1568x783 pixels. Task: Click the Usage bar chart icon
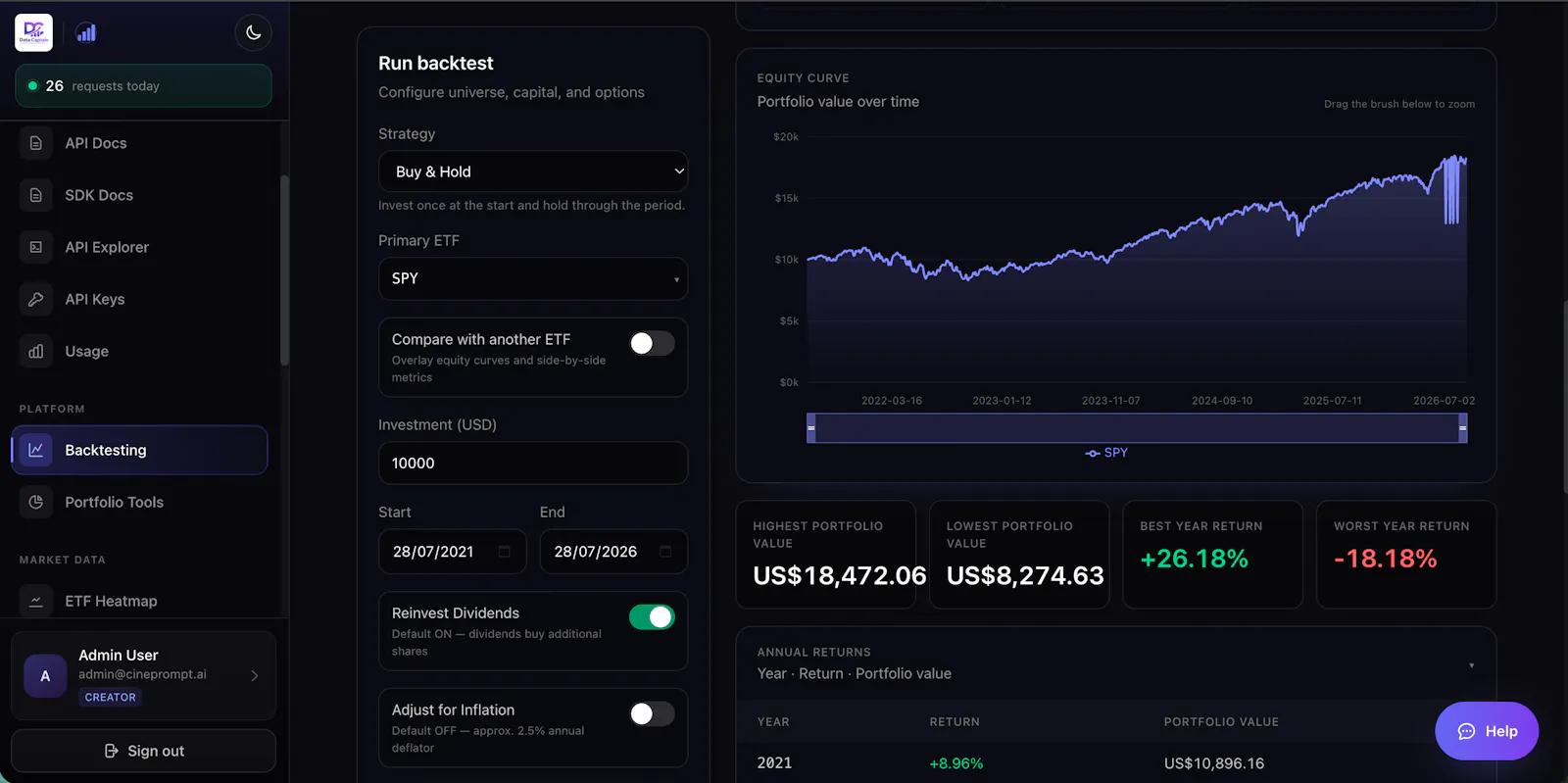(x=36, y=351)
